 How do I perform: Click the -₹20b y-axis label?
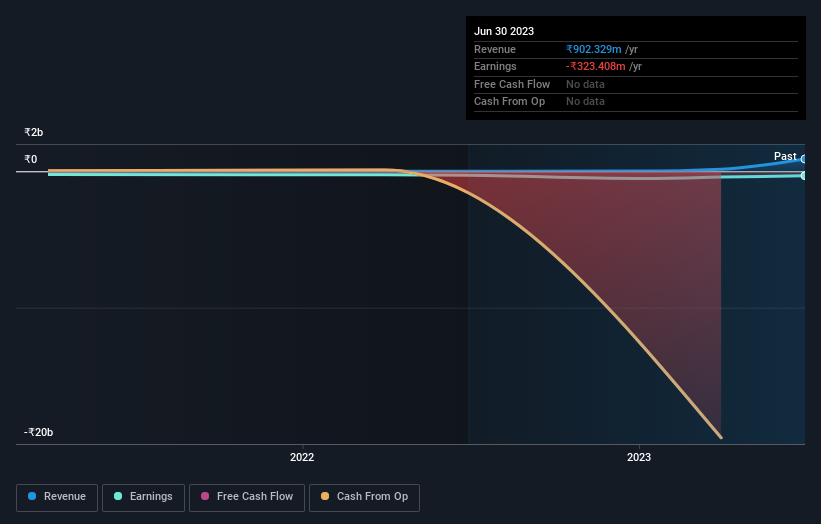pos(38,432)
